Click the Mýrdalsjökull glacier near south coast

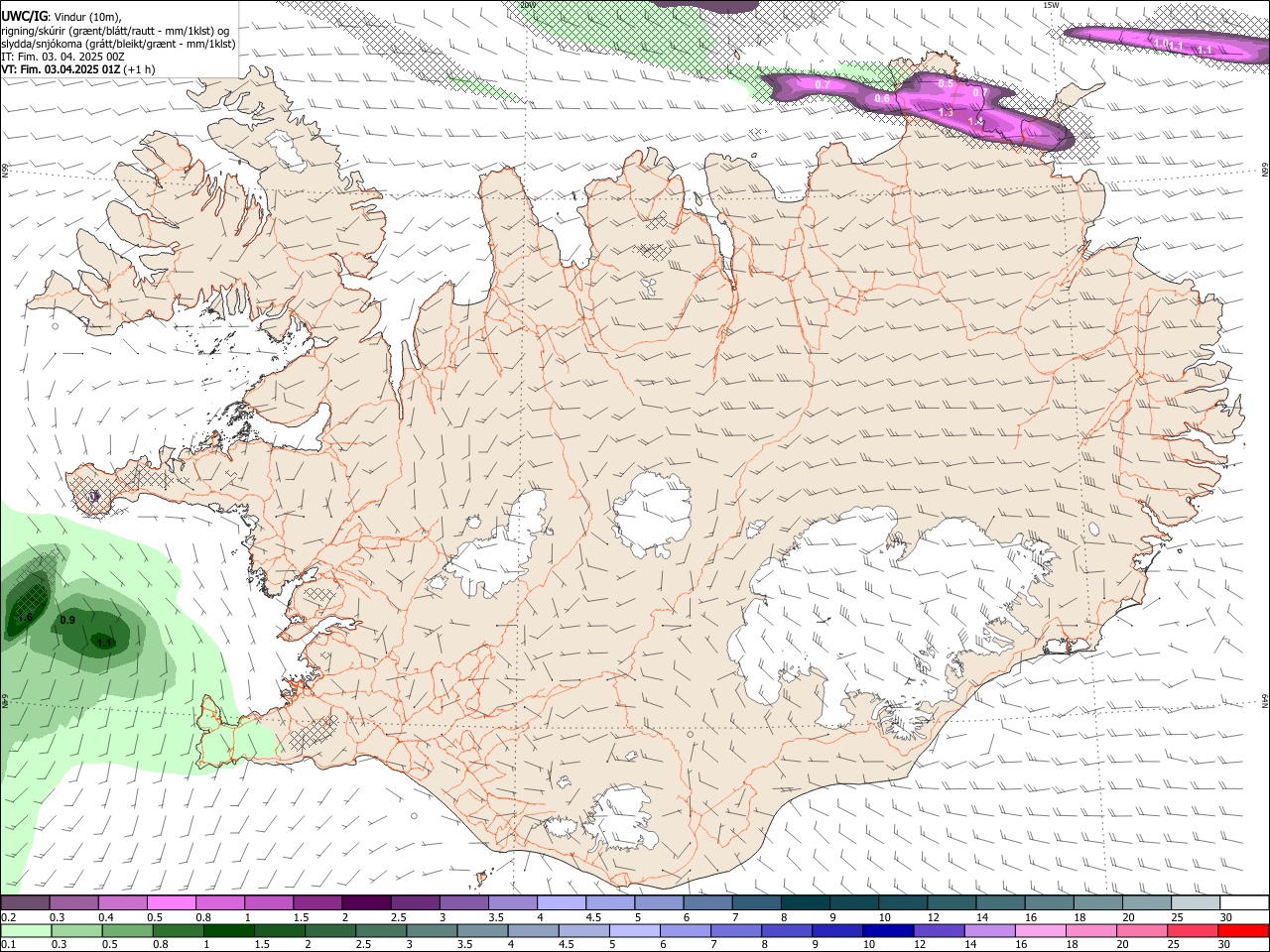[623, 819]
